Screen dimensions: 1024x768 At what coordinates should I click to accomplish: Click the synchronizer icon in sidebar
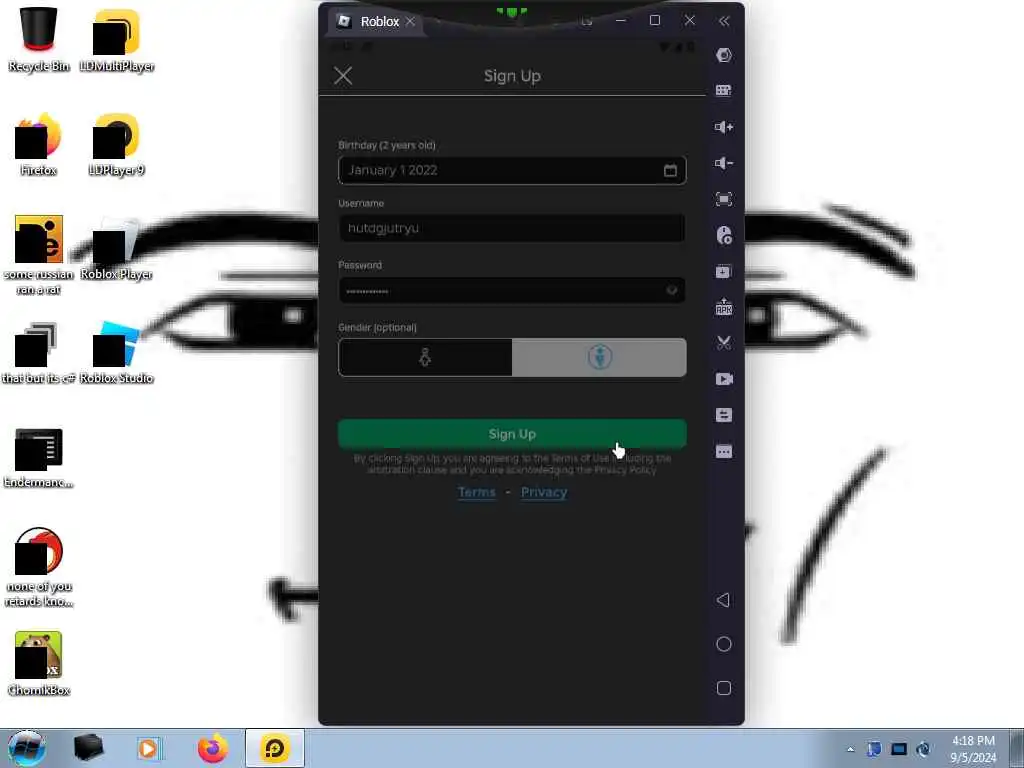724,415
